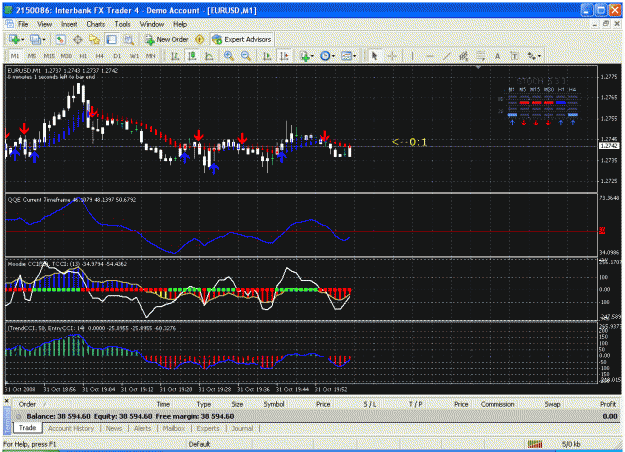Select the Crosshair tool
Viewport: 625px width, 452px height.
tap(392, 56)
